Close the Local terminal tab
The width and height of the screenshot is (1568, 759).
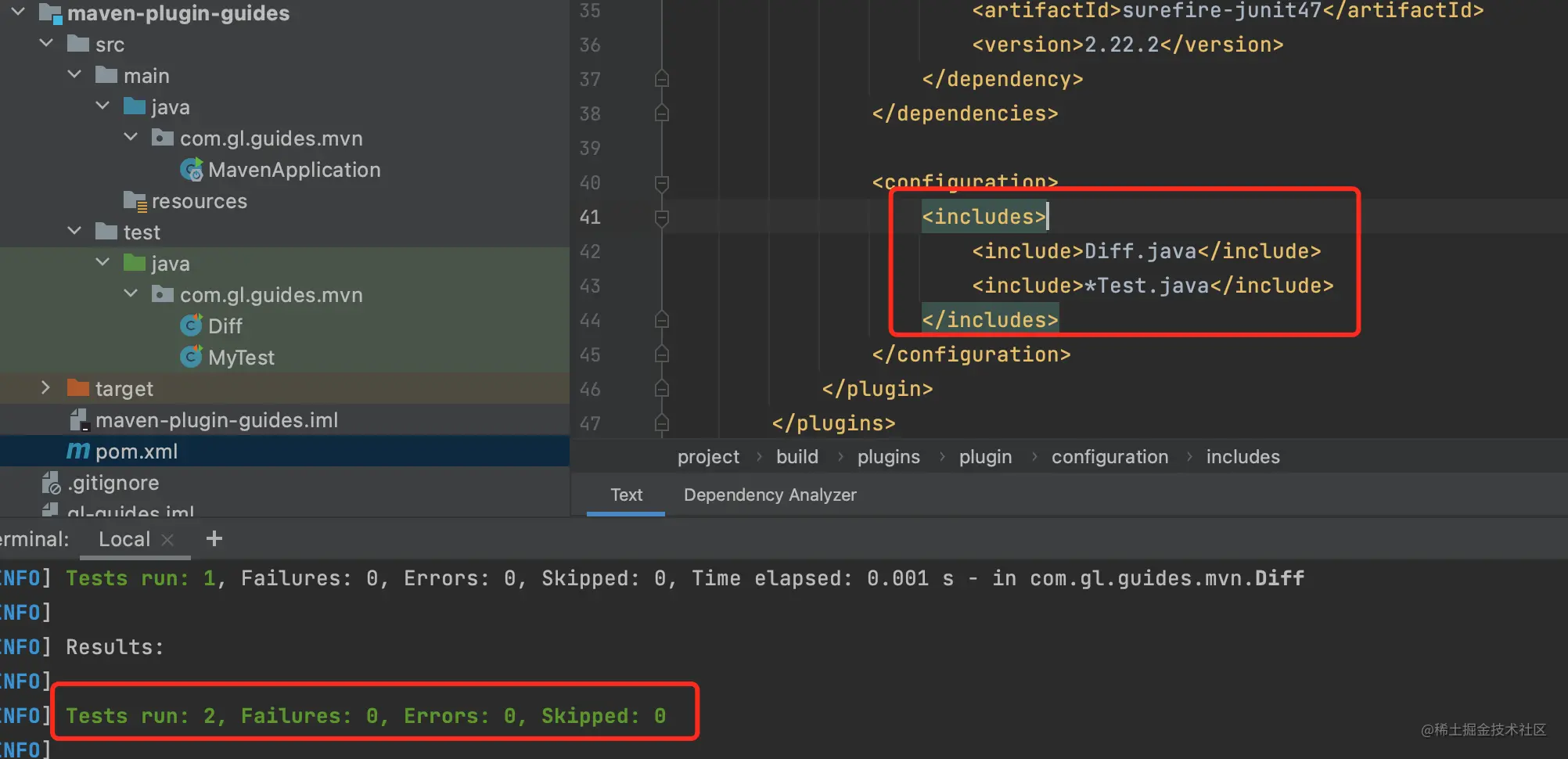[x=167, y=540]
